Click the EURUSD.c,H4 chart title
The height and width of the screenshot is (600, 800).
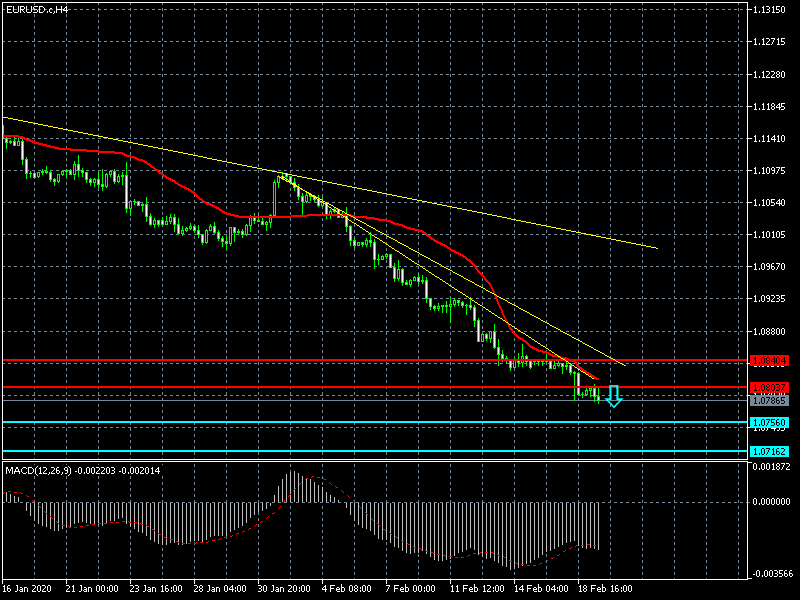tap(36, 9)
